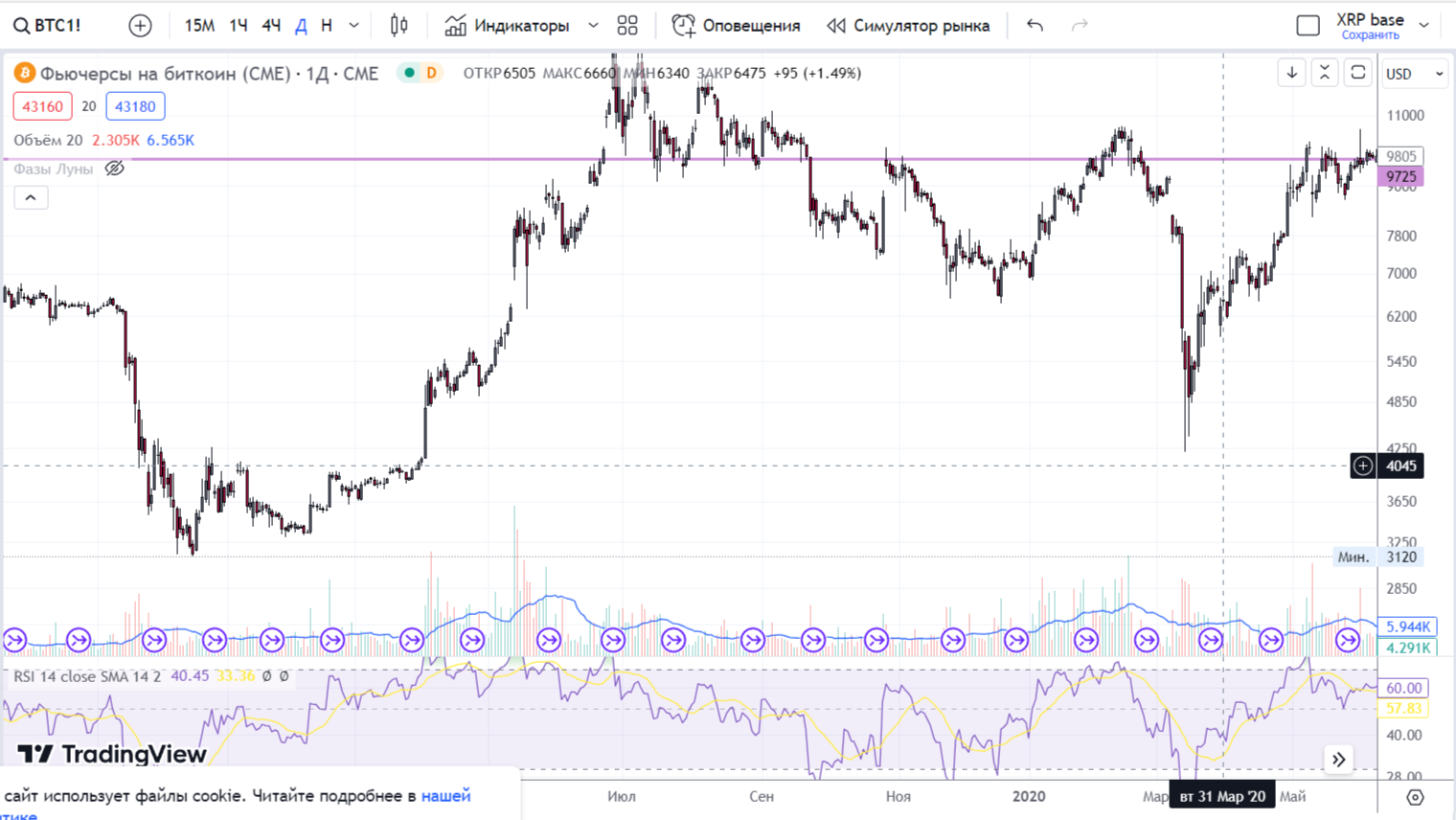1456x820 pixels.
Task: Click the 4045 crosshair price label
Action: [1400, 466]
